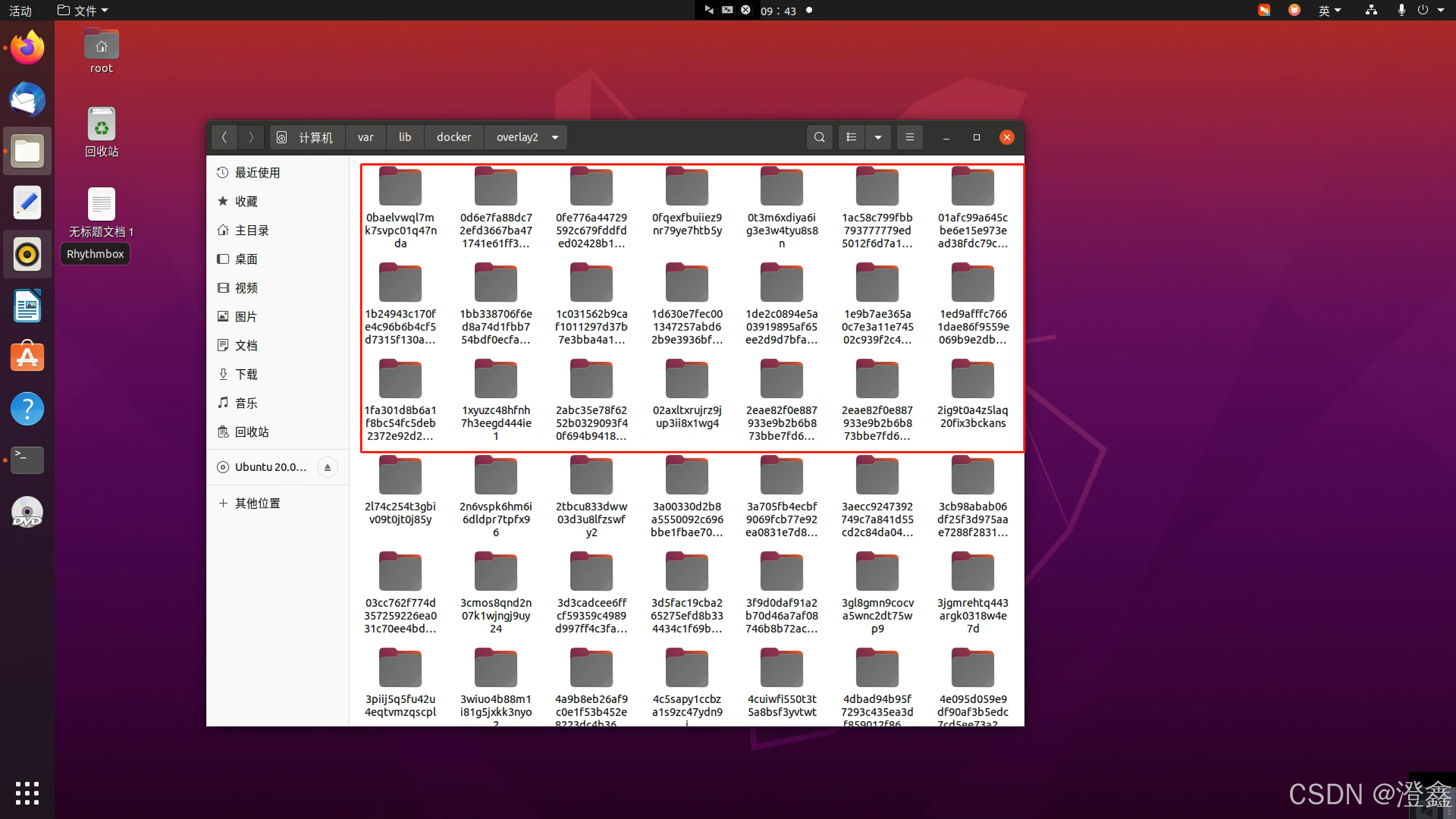Image resolution: width=1456 pixels, height=819 pixels.
Task: Launch Firefox from the dock
Action: click(x=27, y=48)
